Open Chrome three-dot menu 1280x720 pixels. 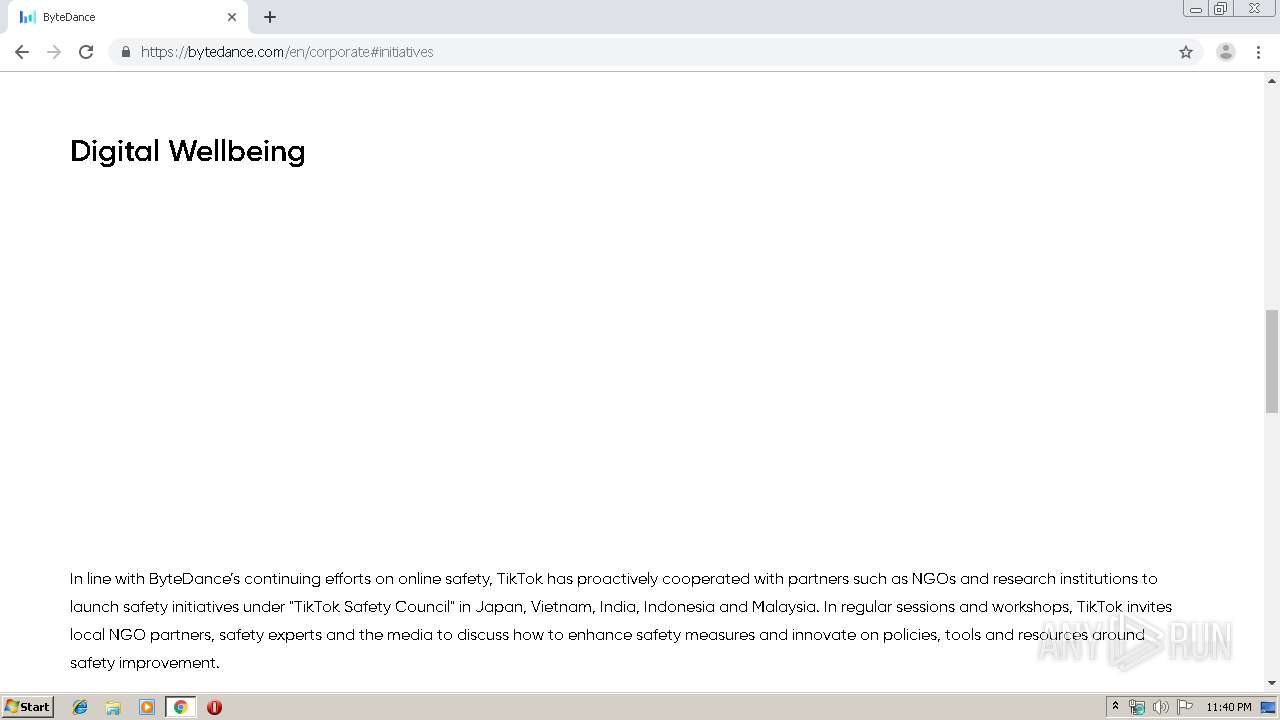tap(1259, 52)
